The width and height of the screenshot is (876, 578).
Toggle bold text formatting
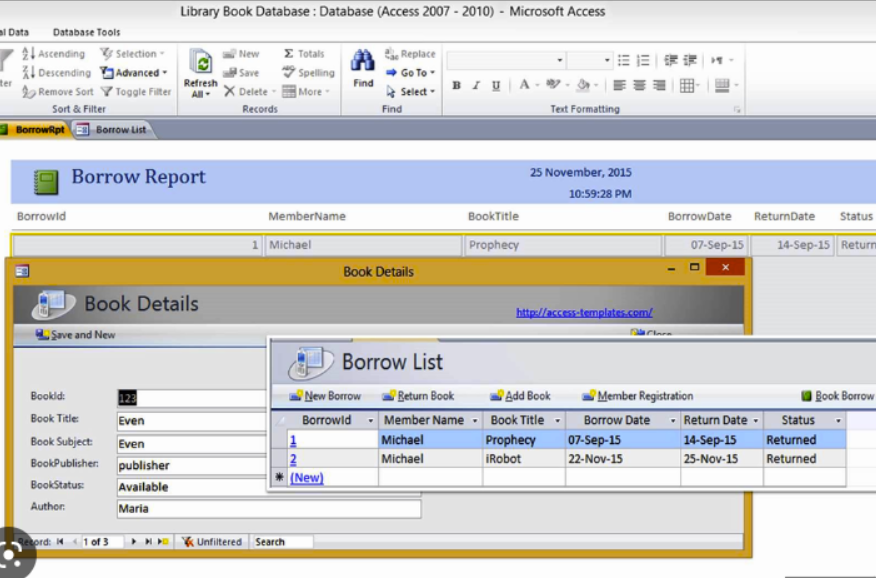click(x=456, y=86)
